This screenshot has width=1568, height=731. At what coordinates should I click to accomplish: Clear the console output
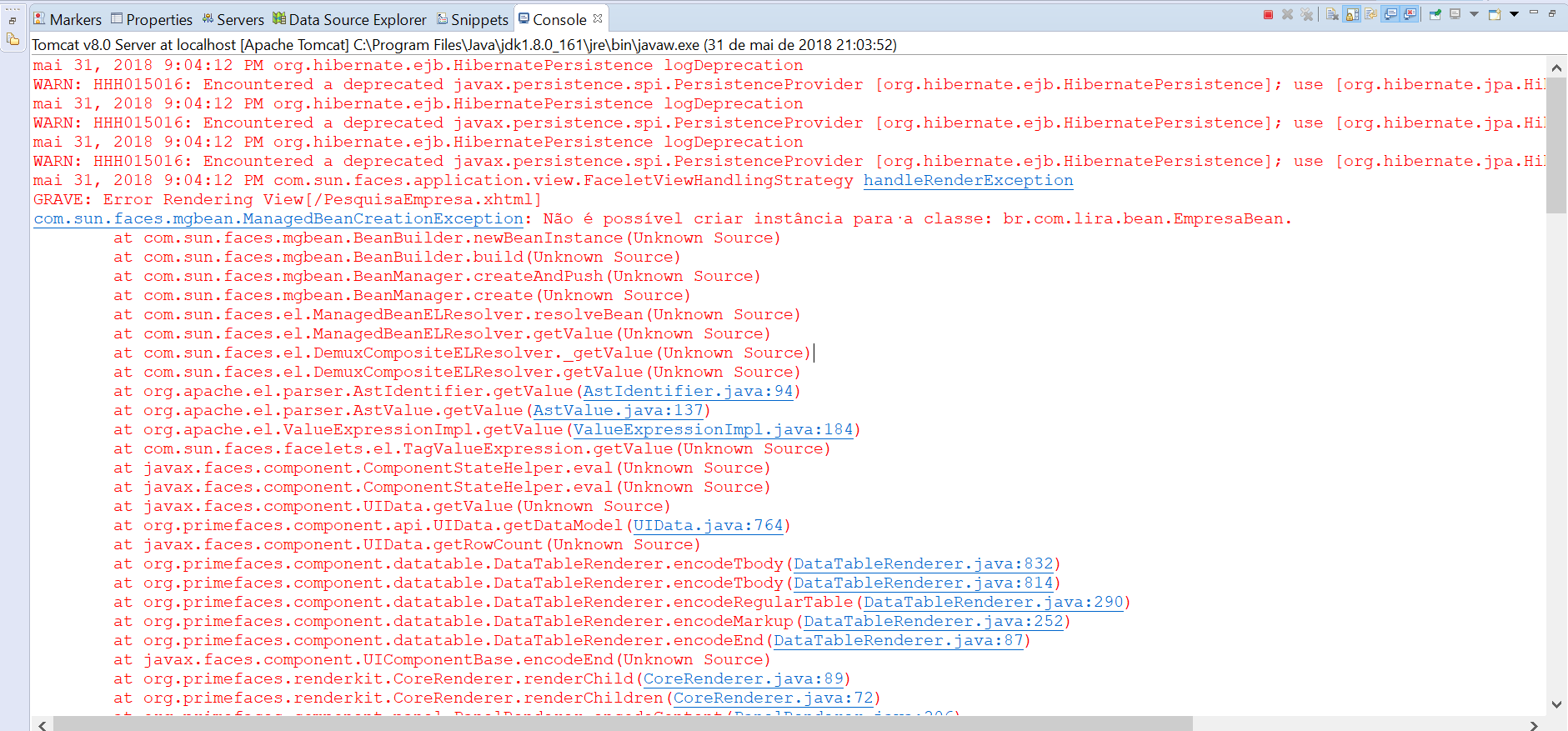click(1332, 14)
